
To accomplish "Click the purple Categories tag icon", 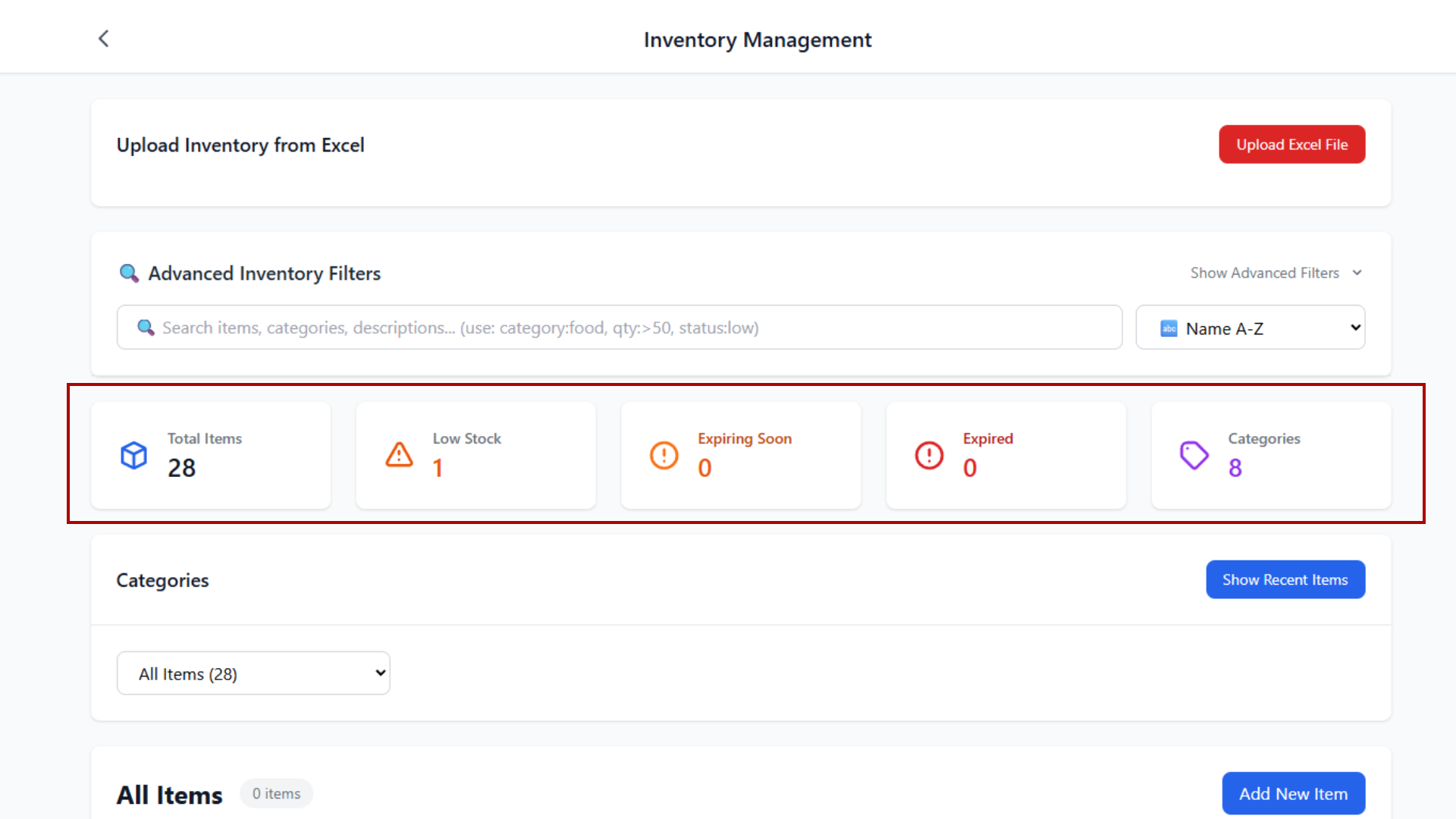I will 1194,455.
